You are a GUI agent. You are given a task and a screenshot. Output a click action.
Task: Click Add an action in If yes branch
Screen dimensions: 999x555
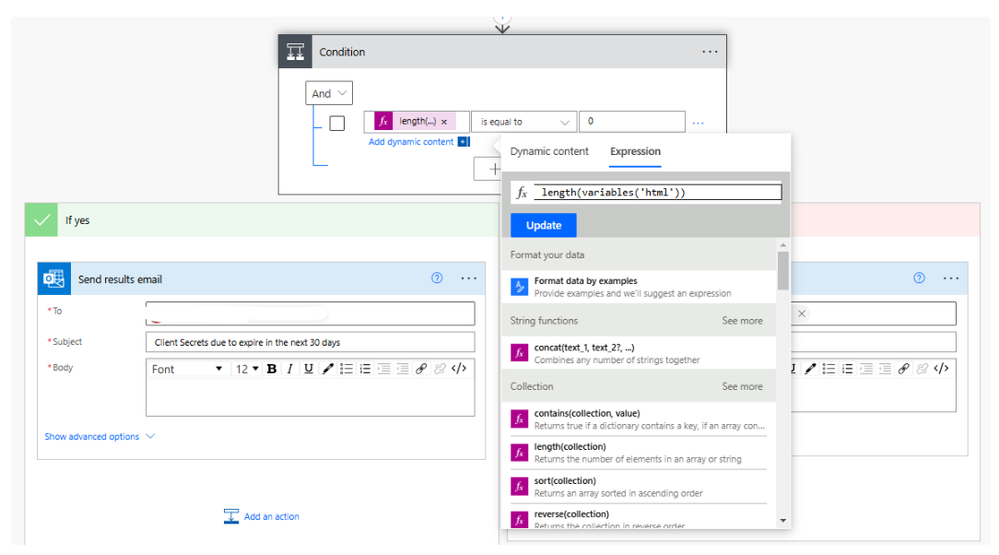[x=262, y=516]
